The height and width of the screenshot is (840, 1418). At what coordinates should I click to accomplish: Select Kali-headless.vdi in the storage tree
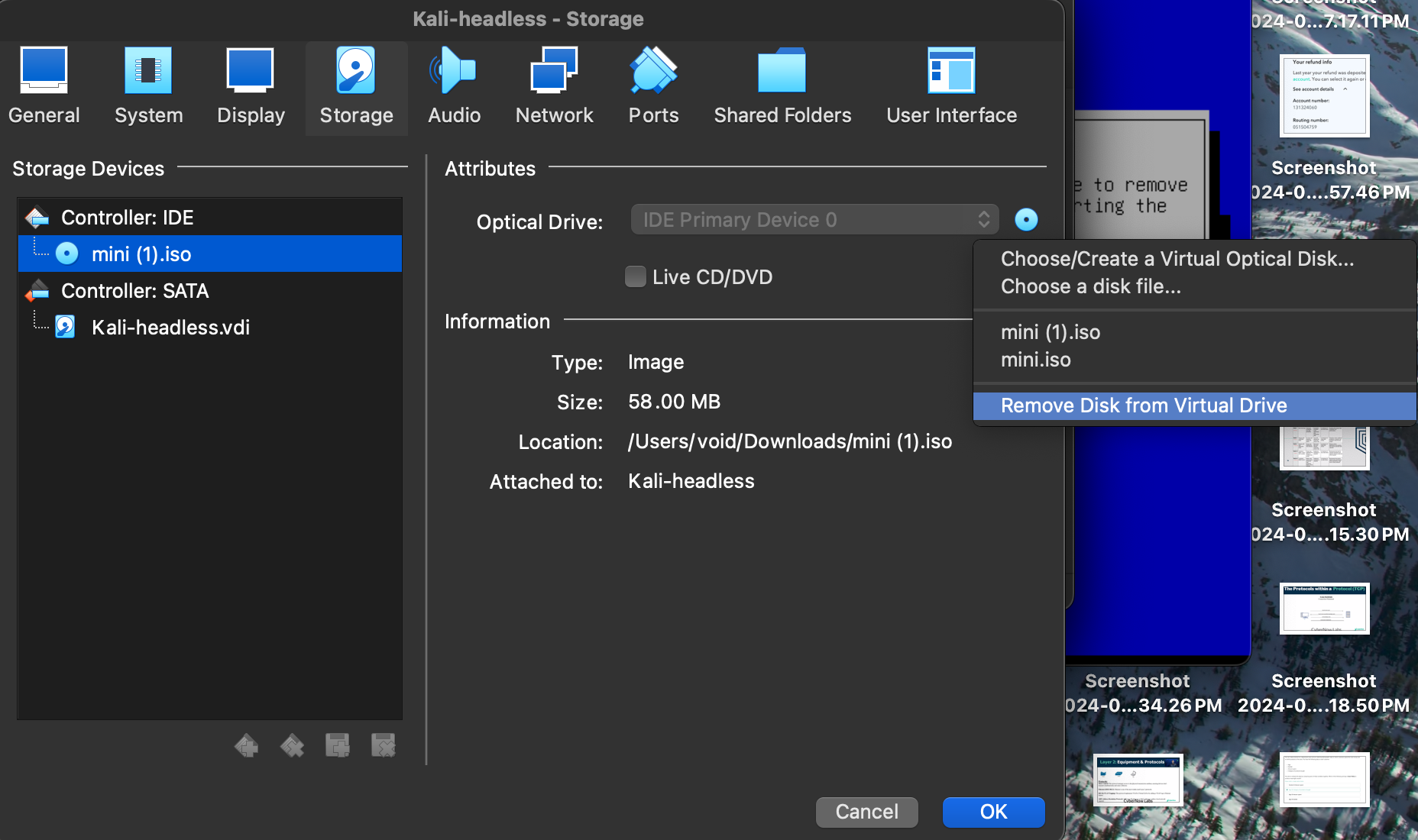point(210,328)
